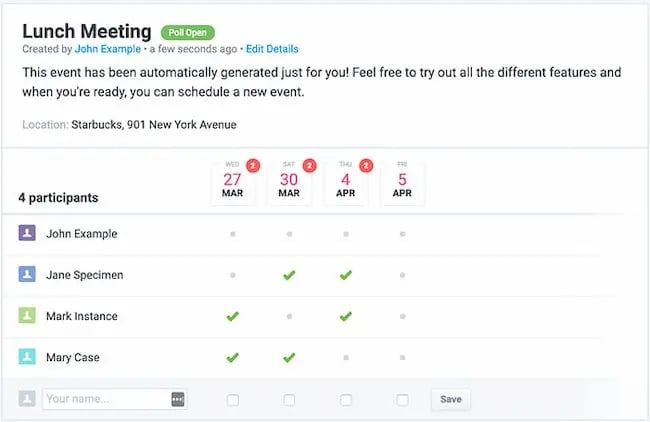Click Jane Specimen's blue avatar icon

[27, 274]
